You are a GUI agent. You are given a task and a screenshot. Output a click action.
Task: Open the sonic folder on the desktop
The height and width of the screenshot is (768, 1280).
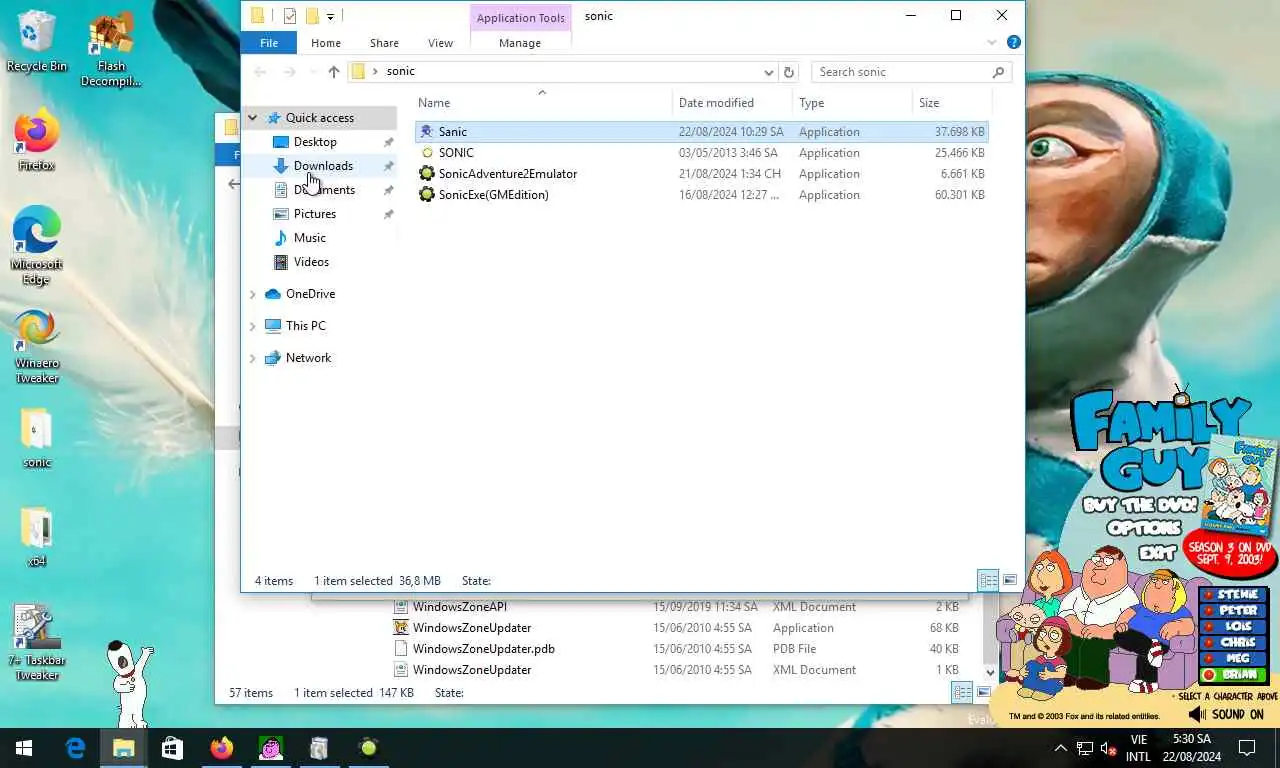37,438
